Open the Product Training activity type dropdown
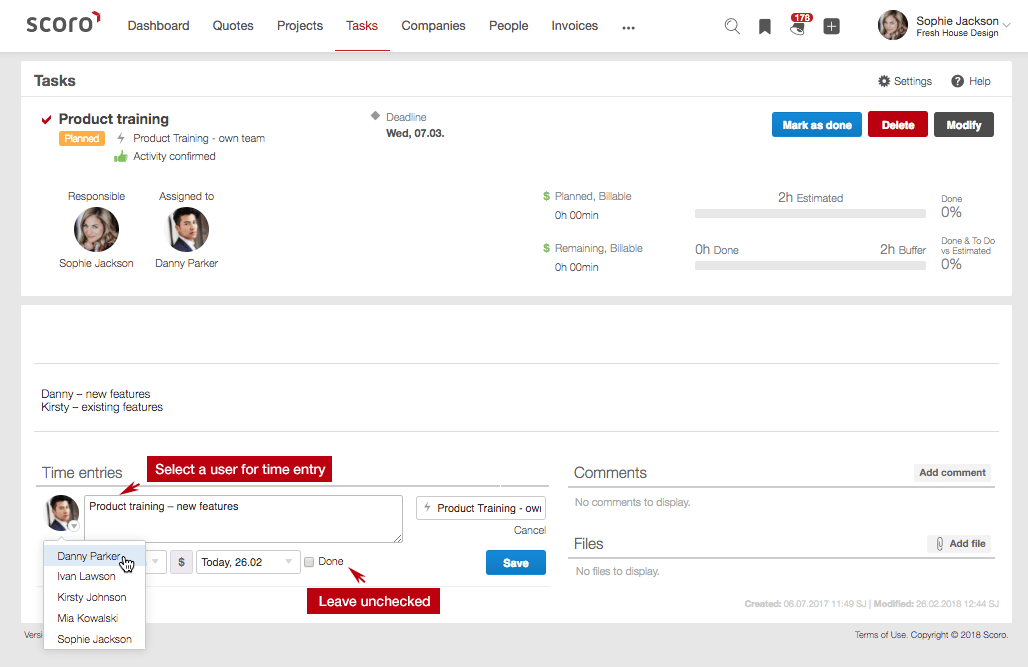The height and width of the screenshot is (667, 1028). click(x=481, y=508)
